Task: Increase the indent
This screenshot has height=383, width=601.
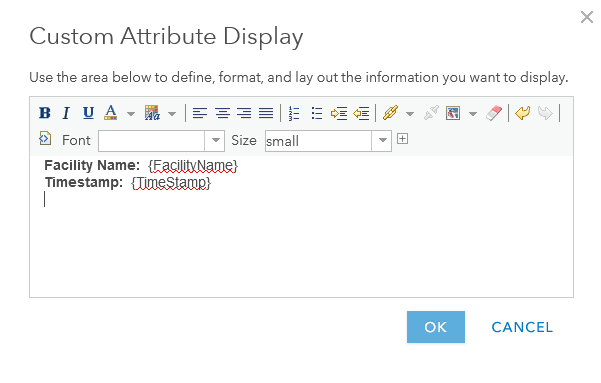Action: coord(339,113)
